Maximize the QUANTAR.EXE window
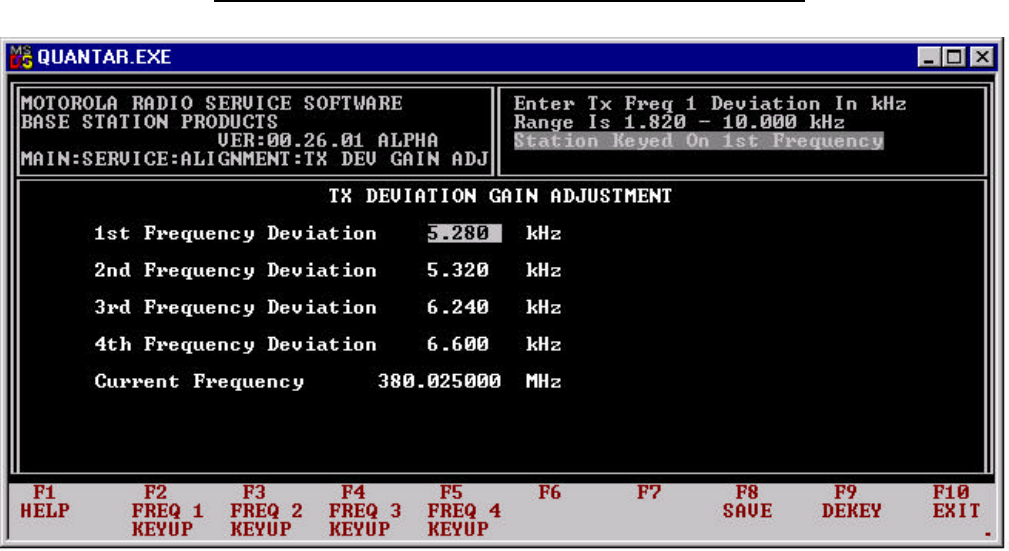 tap(954, 57)
